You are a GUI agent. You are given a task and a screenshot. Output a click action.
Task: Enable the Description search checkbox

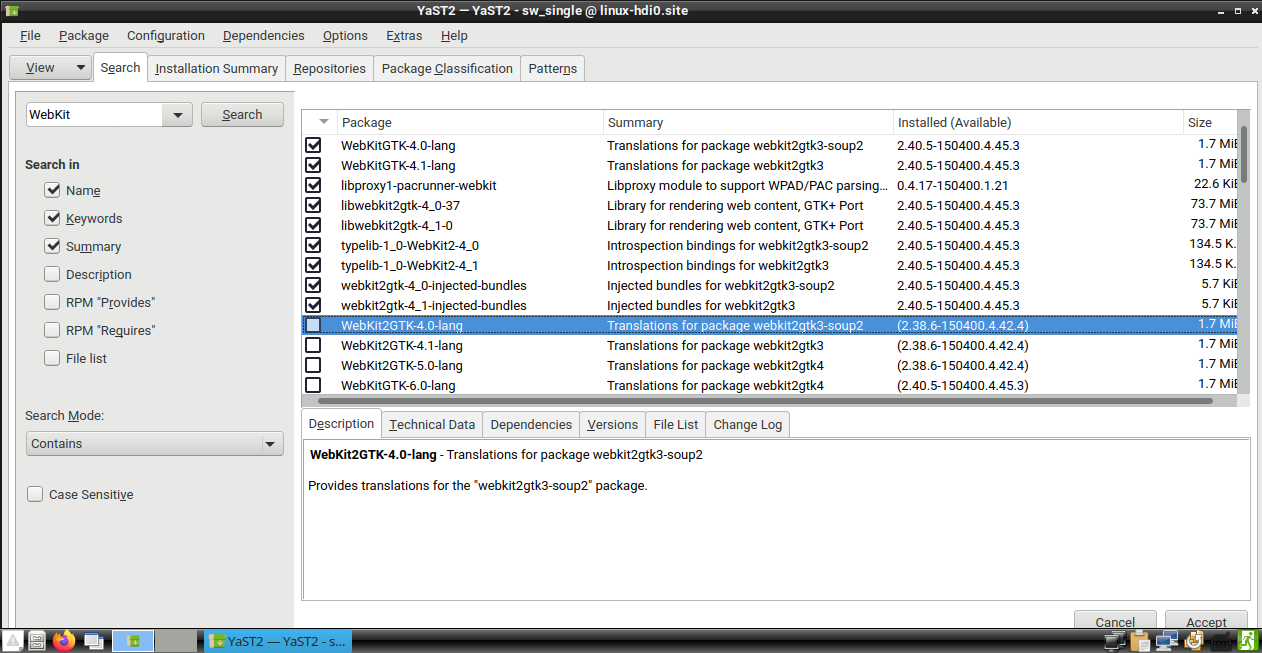tap(51, 274)
